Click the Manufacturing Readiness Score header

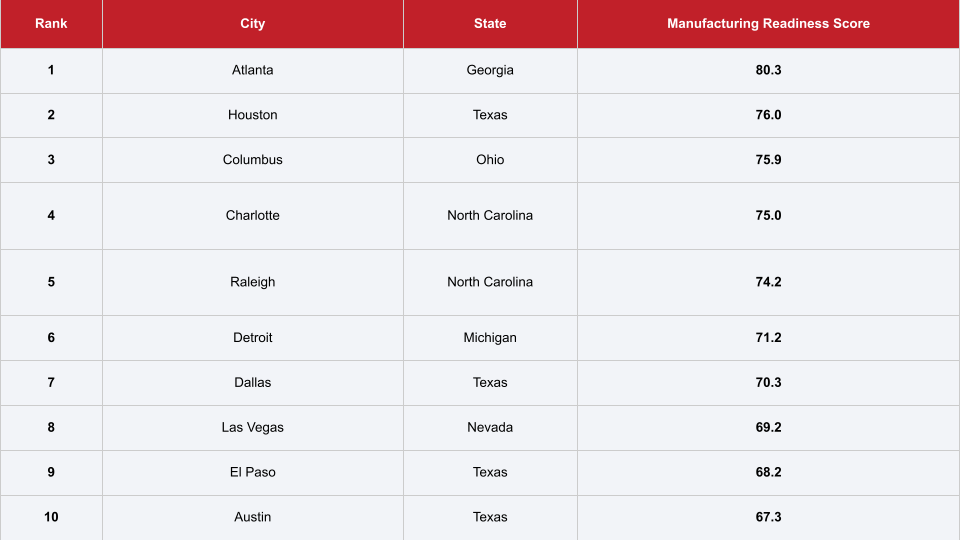(768, 24)
